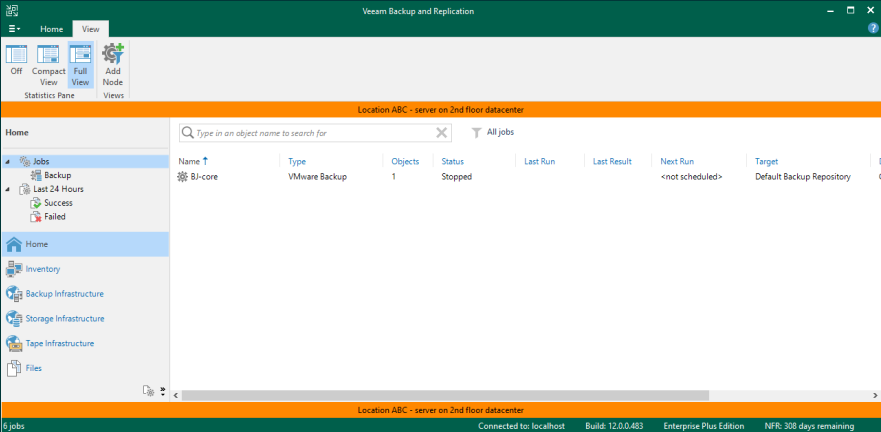Image resolution: width=881 pixels, height=432 pixels.
Task: Open Storage Infrastructure view
Action: coord(65,319)
